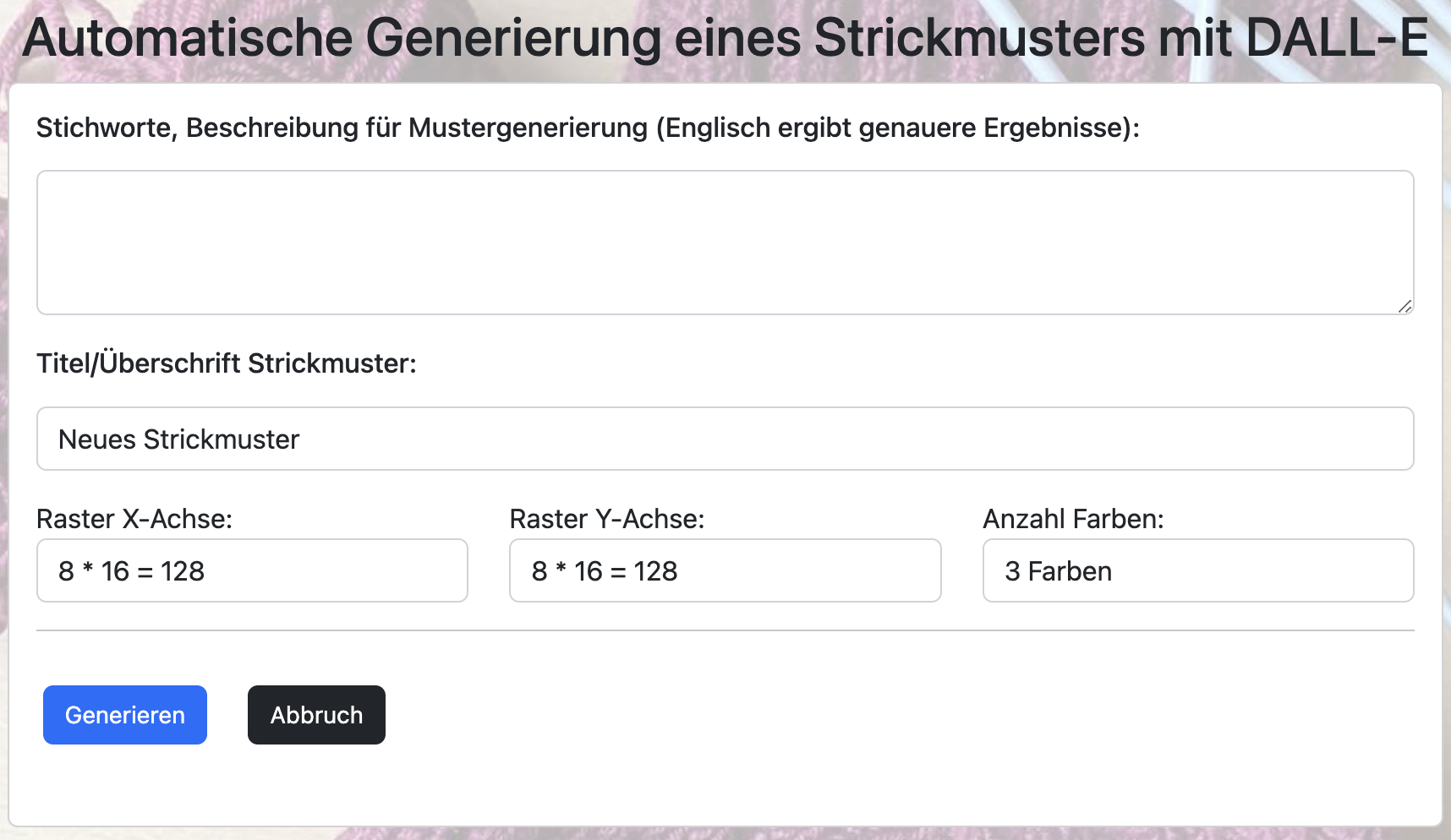
Task: Open the Anzahl Farben dropdown
Action: 1198,570
